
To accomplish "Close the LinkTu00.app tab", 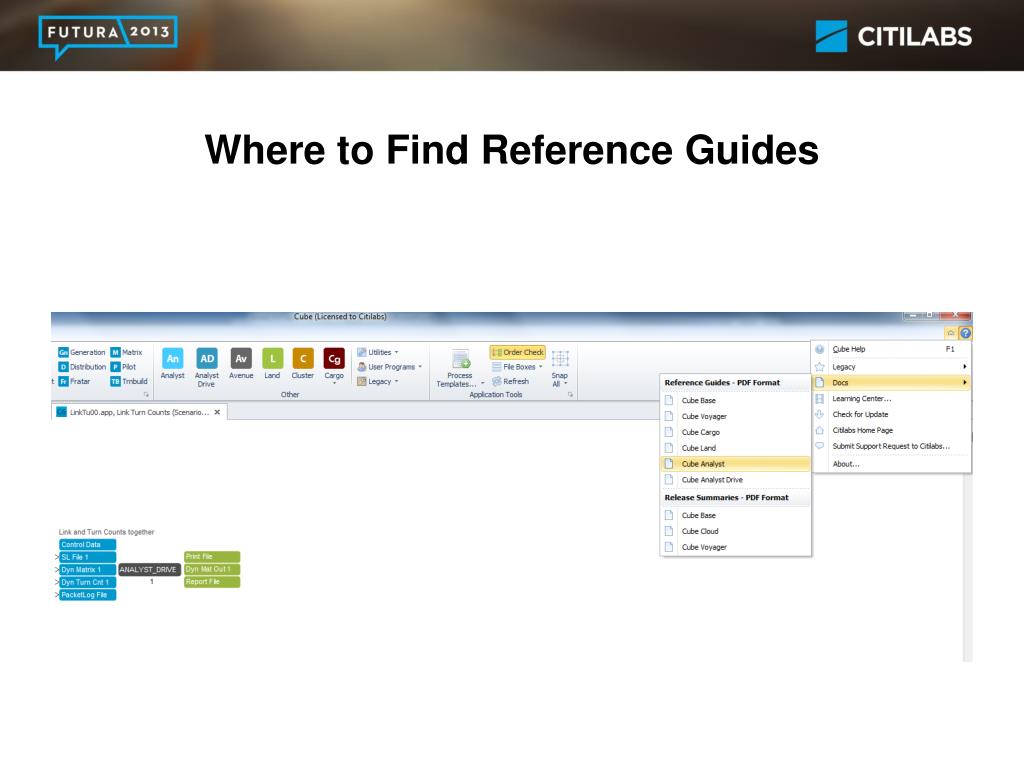I will coord(217,412).
